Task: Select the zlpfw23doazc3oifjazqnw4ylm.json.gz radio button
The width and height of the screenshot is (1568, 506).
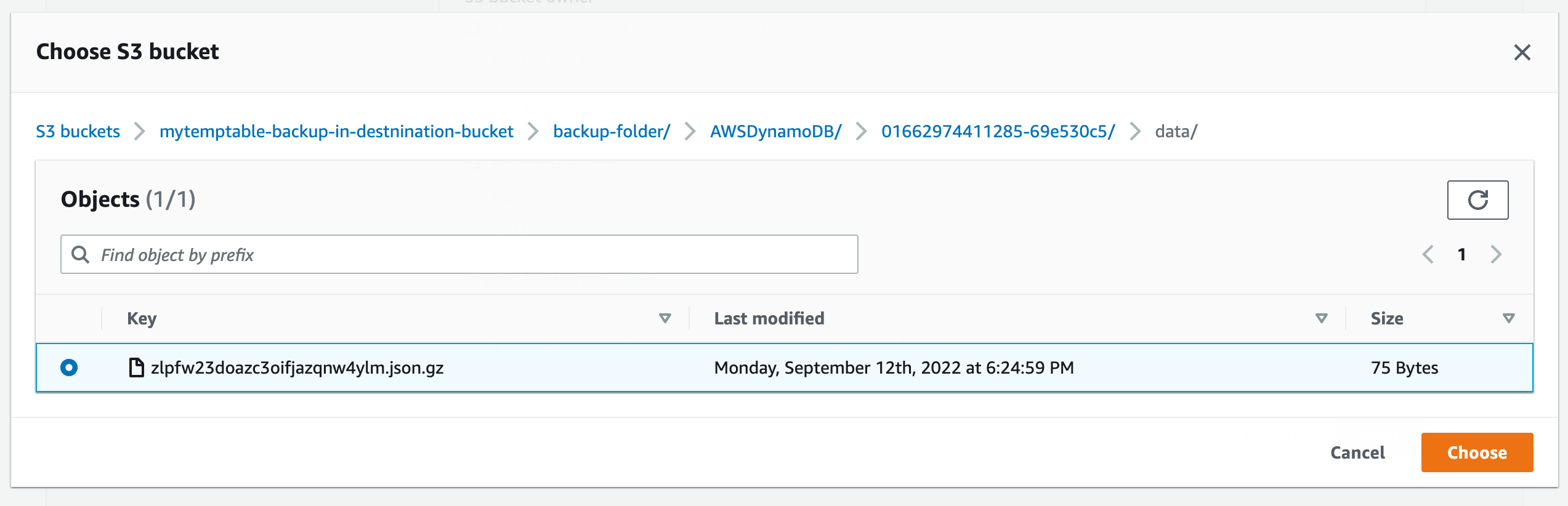Action: click(x=70, y=367)
